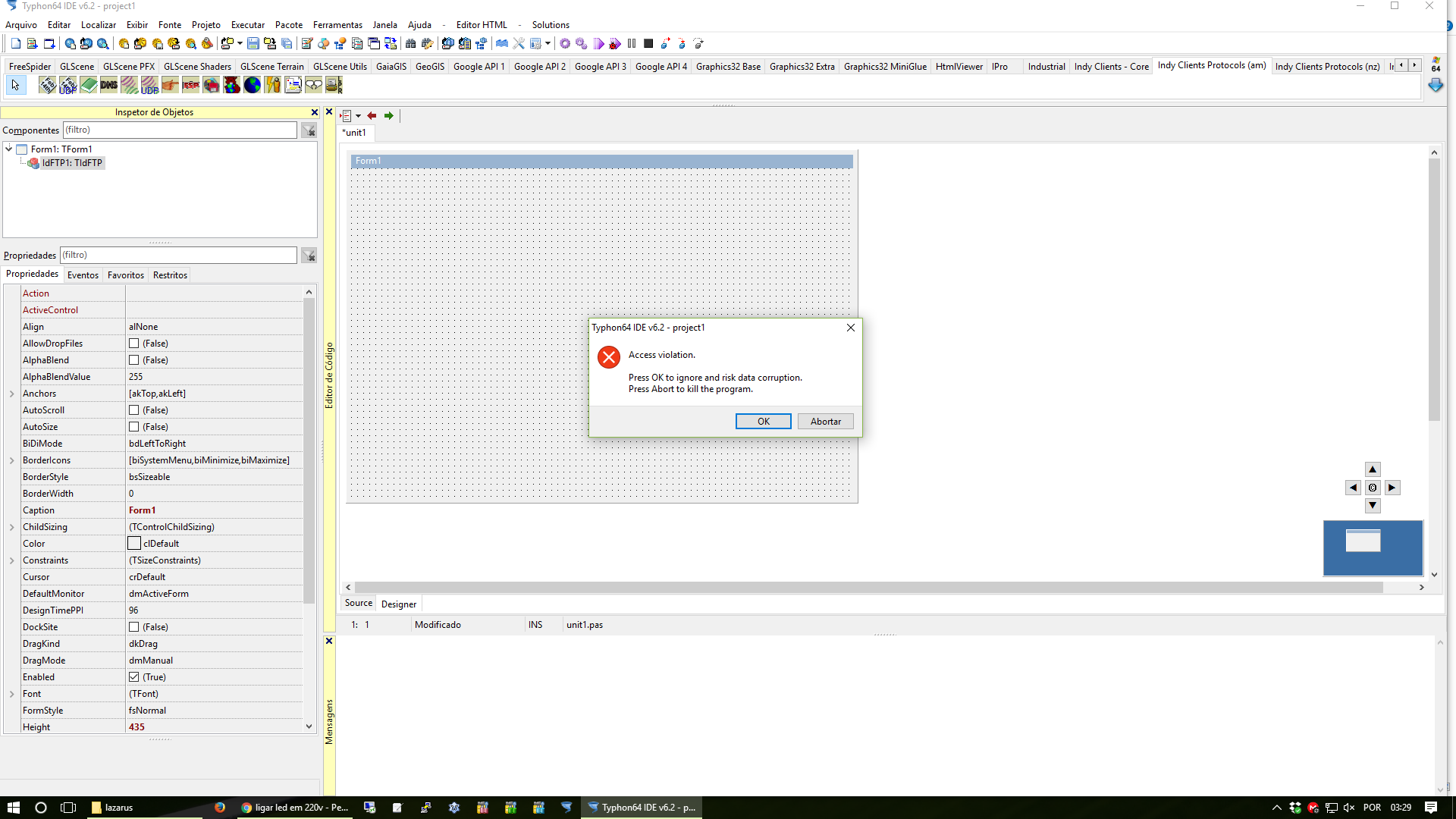Click the binoculars search icon in toolbar

pos(411,44)
